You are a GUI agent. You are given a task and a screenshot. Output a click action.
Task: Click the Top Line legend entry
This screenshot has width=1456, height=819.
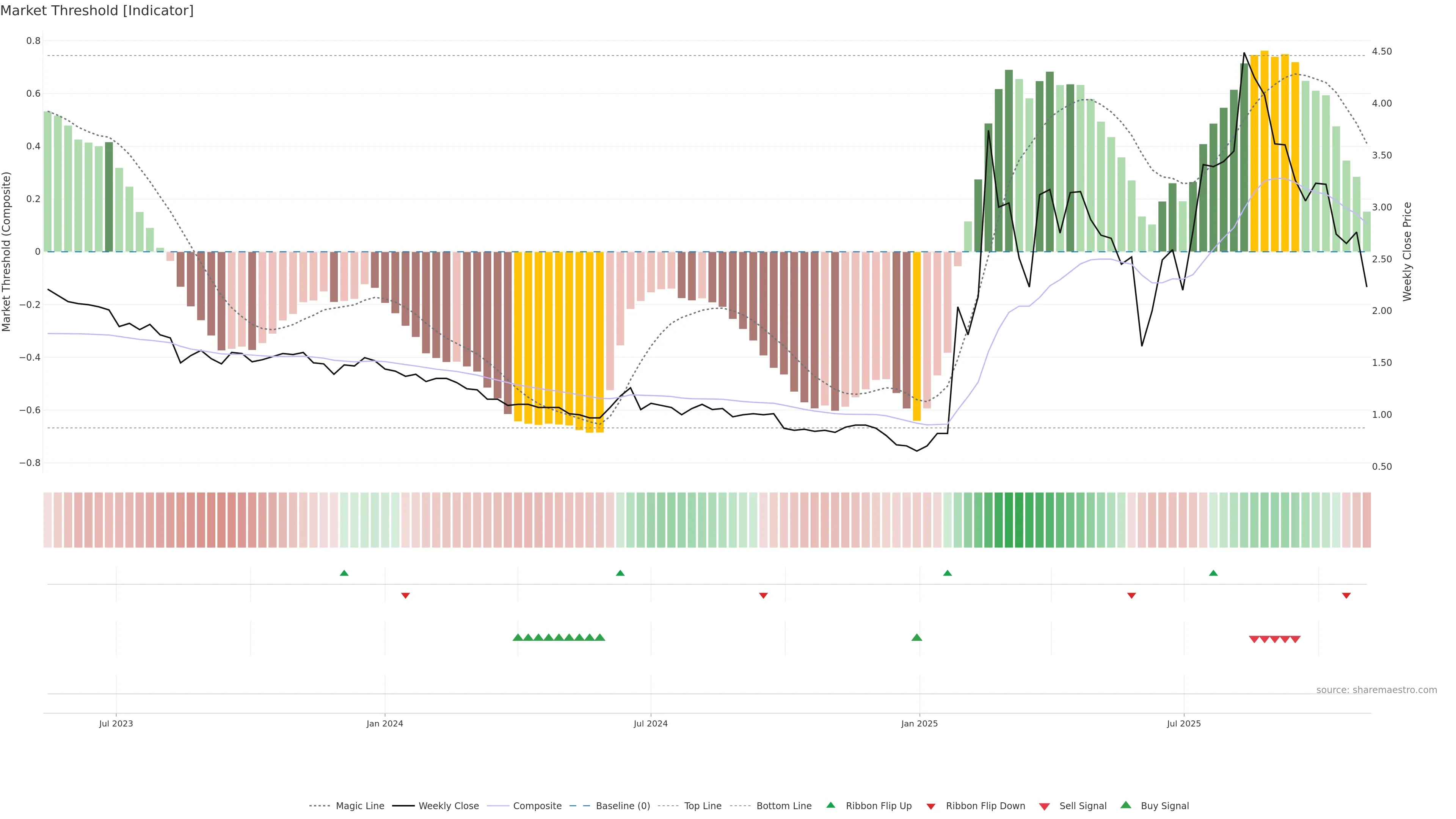[703, 806]
